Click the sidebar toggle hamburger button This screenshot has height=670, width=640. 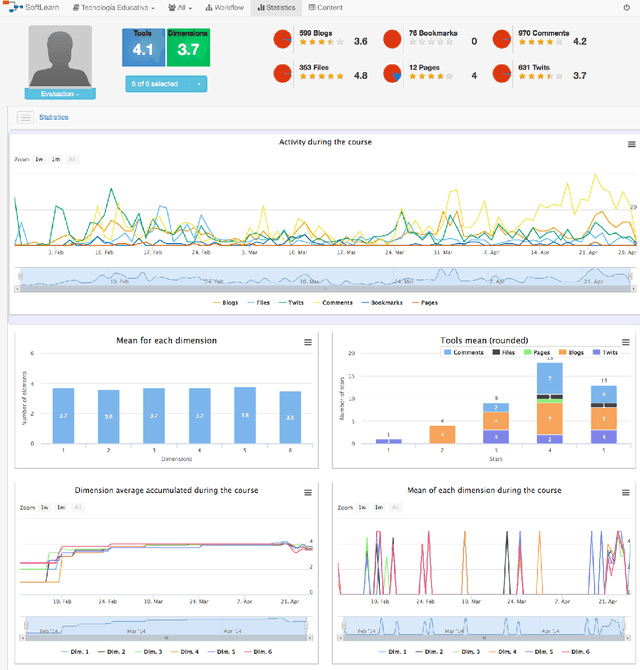click(x=25, y=118)
